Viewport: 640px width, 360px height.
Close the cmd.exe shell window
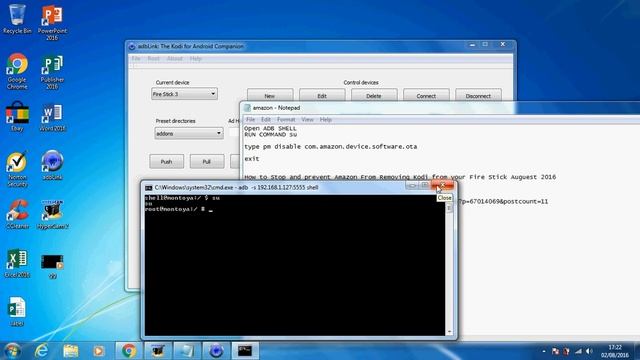[x=443, y=186]
